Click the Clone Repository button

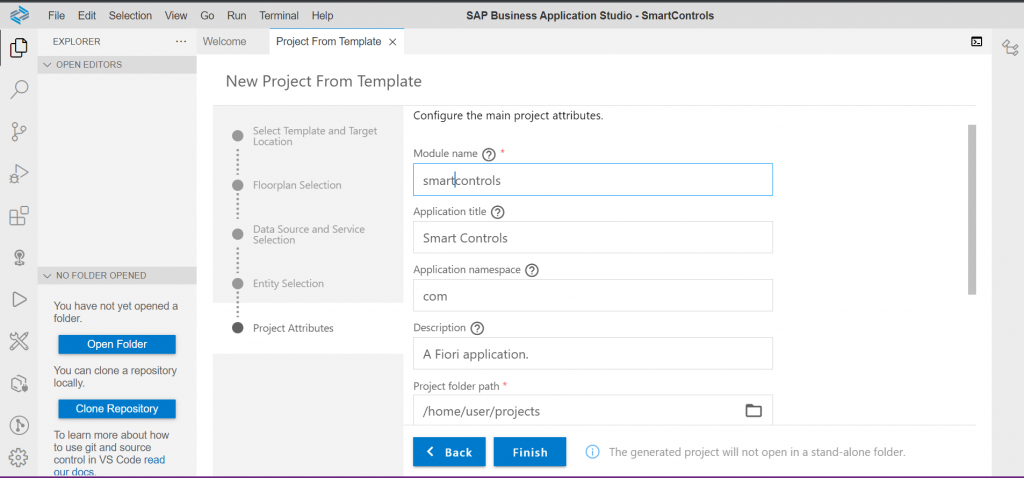pos(117,409)
